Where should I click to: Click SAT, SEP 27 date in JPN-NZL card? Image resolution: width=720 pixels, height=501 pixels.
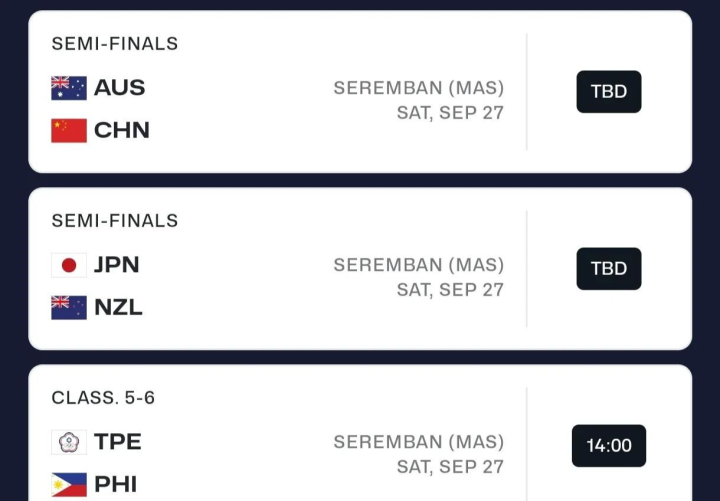pos(450,290)
